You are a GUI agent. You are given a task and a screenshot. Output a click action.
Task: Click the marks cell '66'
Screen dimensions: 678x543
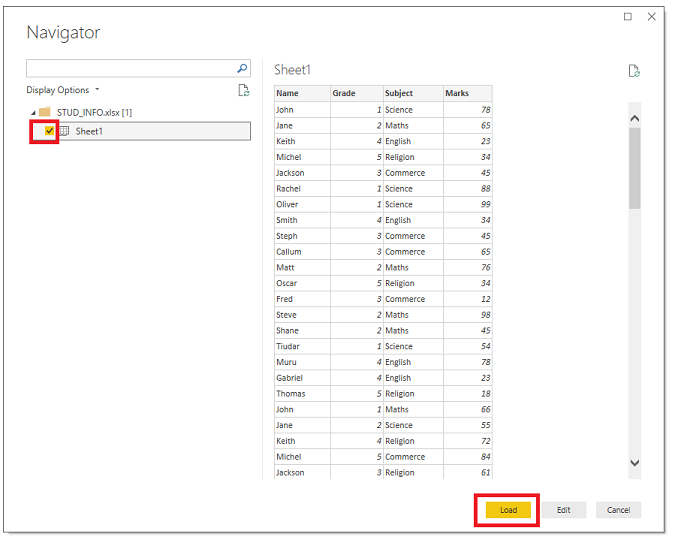[x=468, y=410]
